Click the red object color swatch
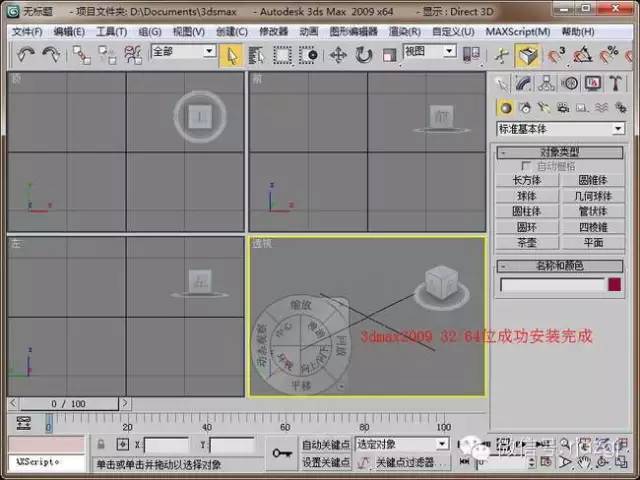640x480 pixels. tap(614, 285)
